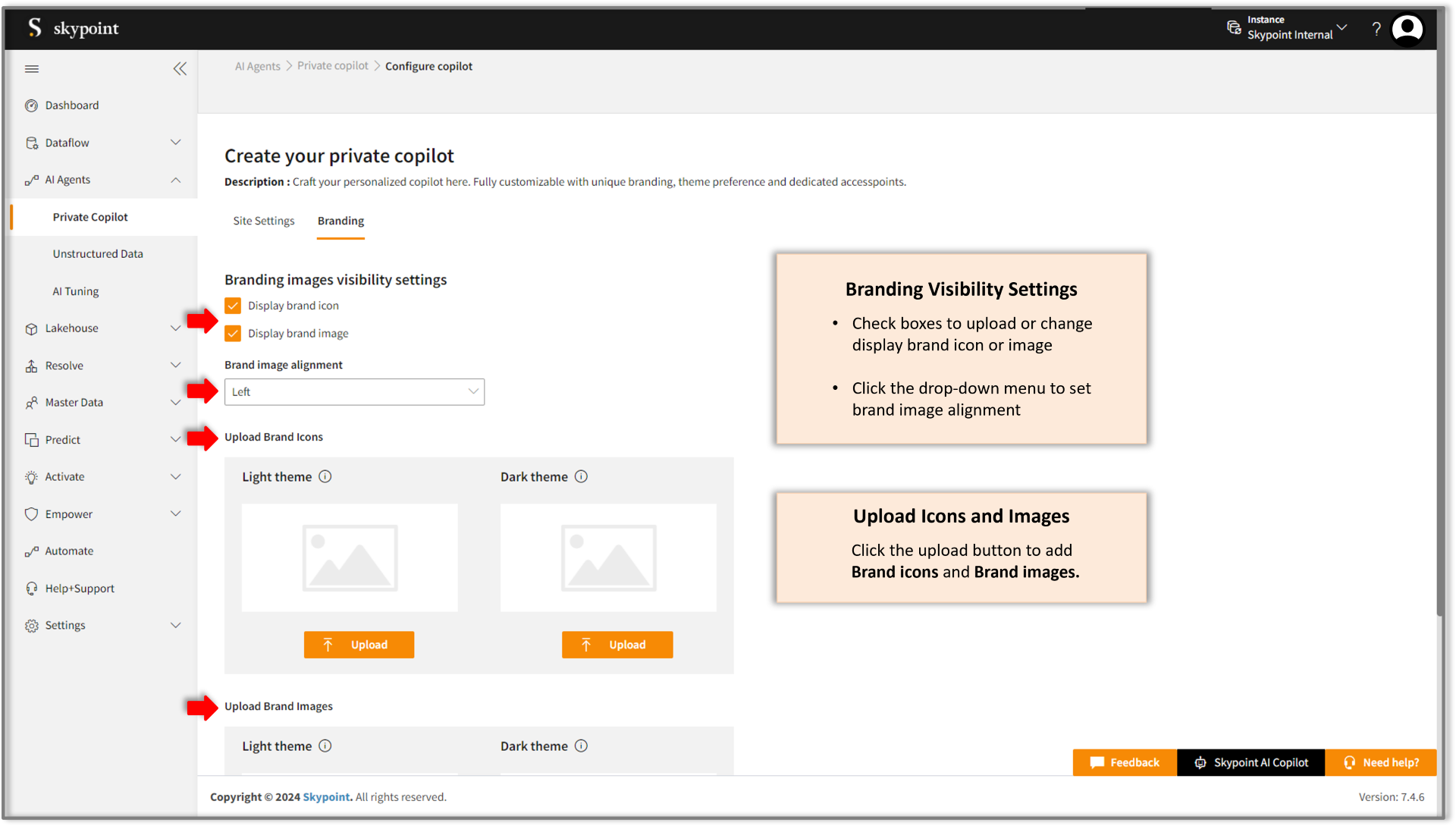Click the Lakehouse icon in sidebar
Screen dimensions: 1456x826
[x=31, y=328]
